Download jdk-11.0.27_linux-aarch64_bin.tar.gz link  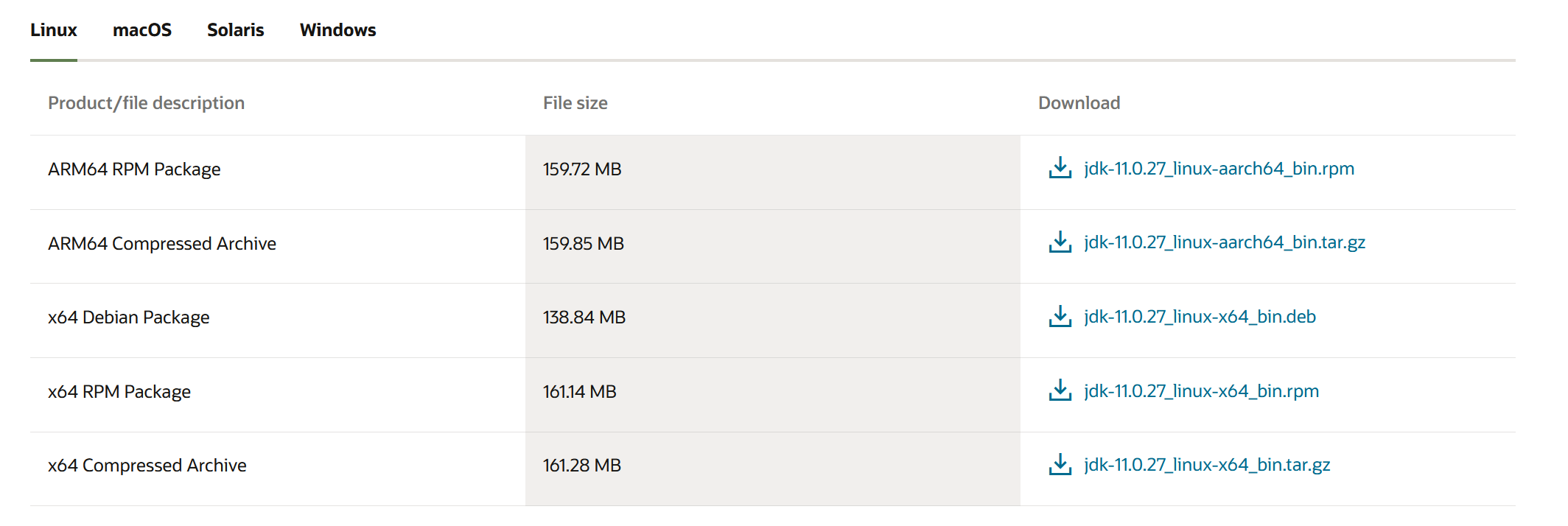point(1225,242)
